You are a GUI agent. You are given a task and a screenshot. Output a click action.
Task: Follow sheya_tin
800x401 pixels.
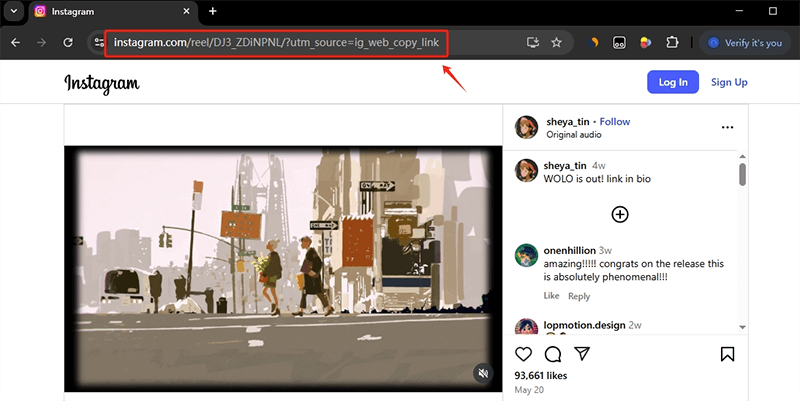pyautogui.click(x=614, y=121)
